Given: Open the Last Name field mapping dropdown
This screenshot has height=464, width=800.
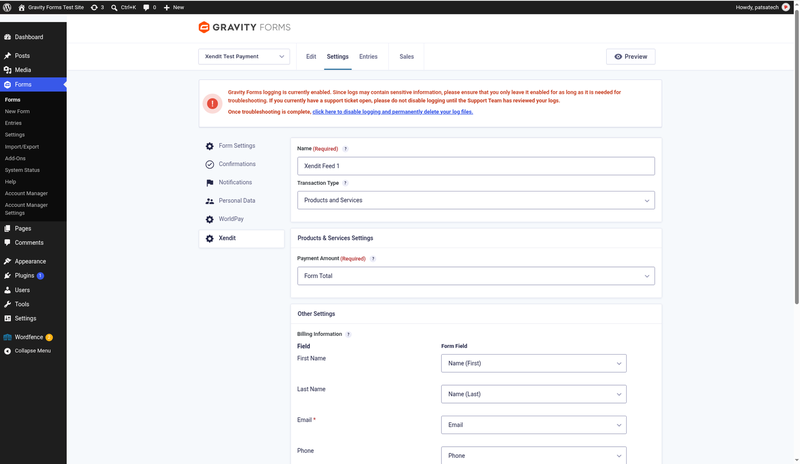Looking at the screenshot, I should [x=534, y=394].
